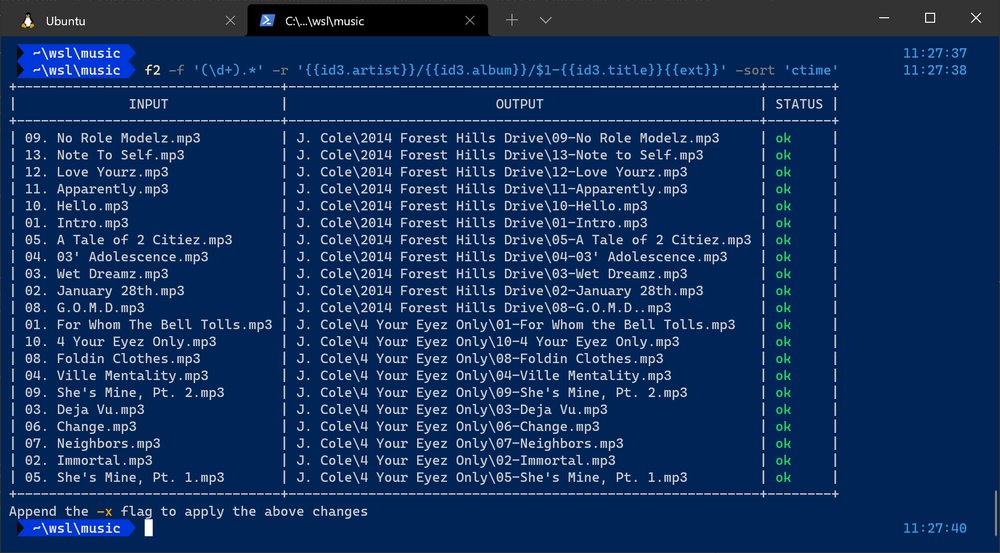Click input '05. She's Mine, Pt. 1.mp3'
This screenshot has width=1000, height=553.
point(125,477)
